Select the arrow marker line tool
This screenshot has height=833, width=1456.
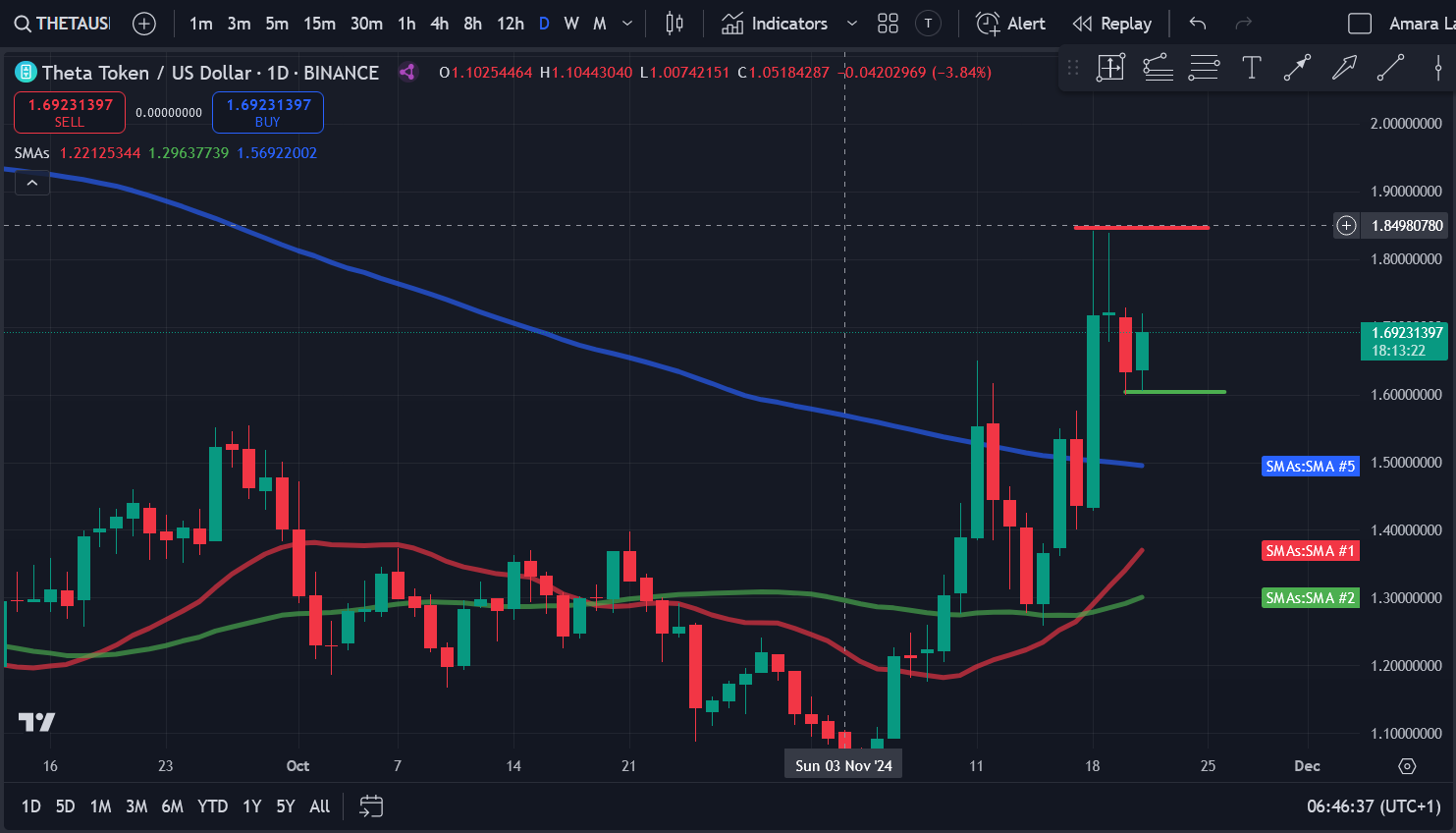point(1297,68)
